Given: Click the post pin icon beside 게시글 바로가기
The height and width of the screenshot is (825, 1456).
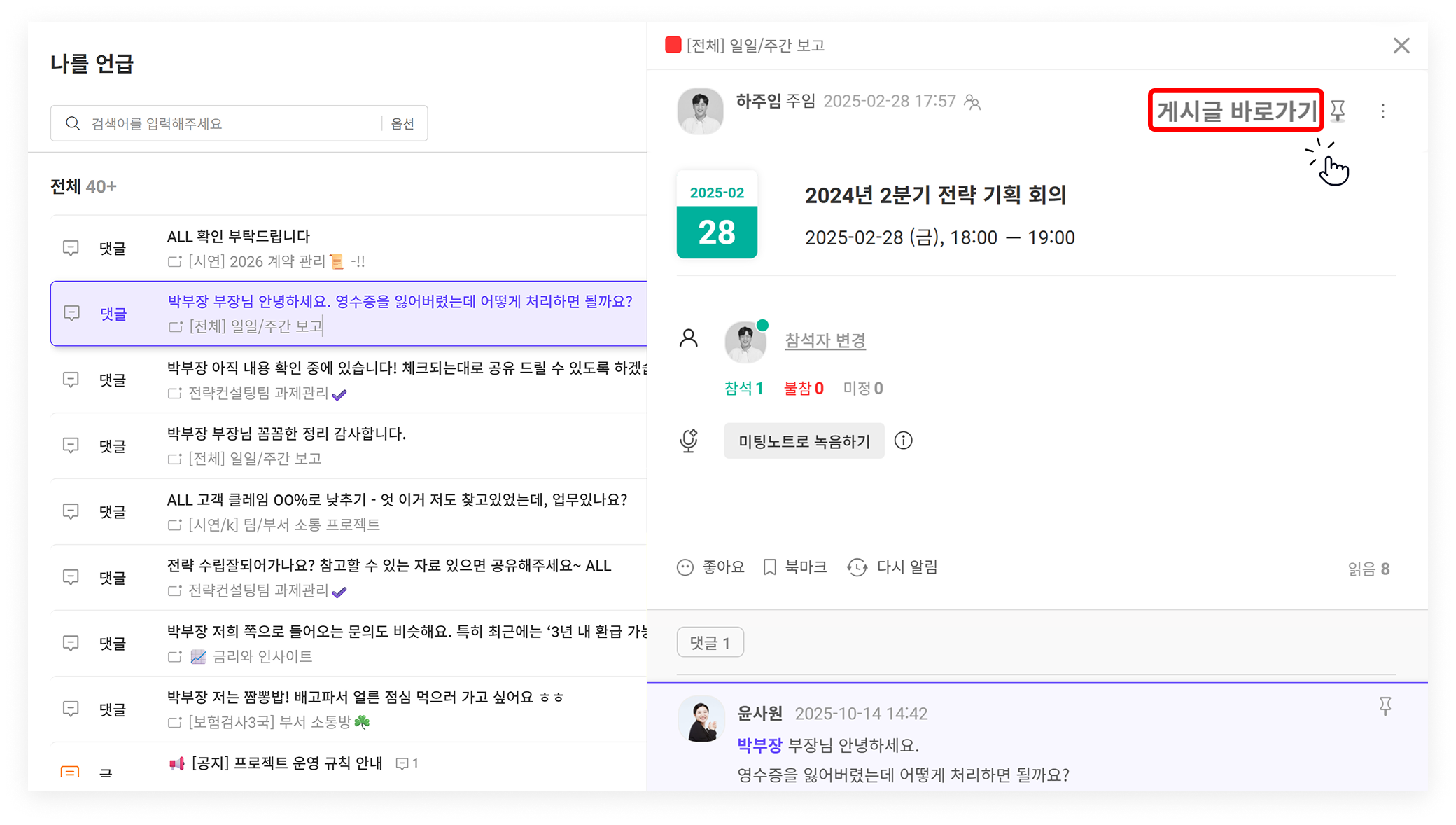Looking at the screenshot, I should [x=1338, y=111].
